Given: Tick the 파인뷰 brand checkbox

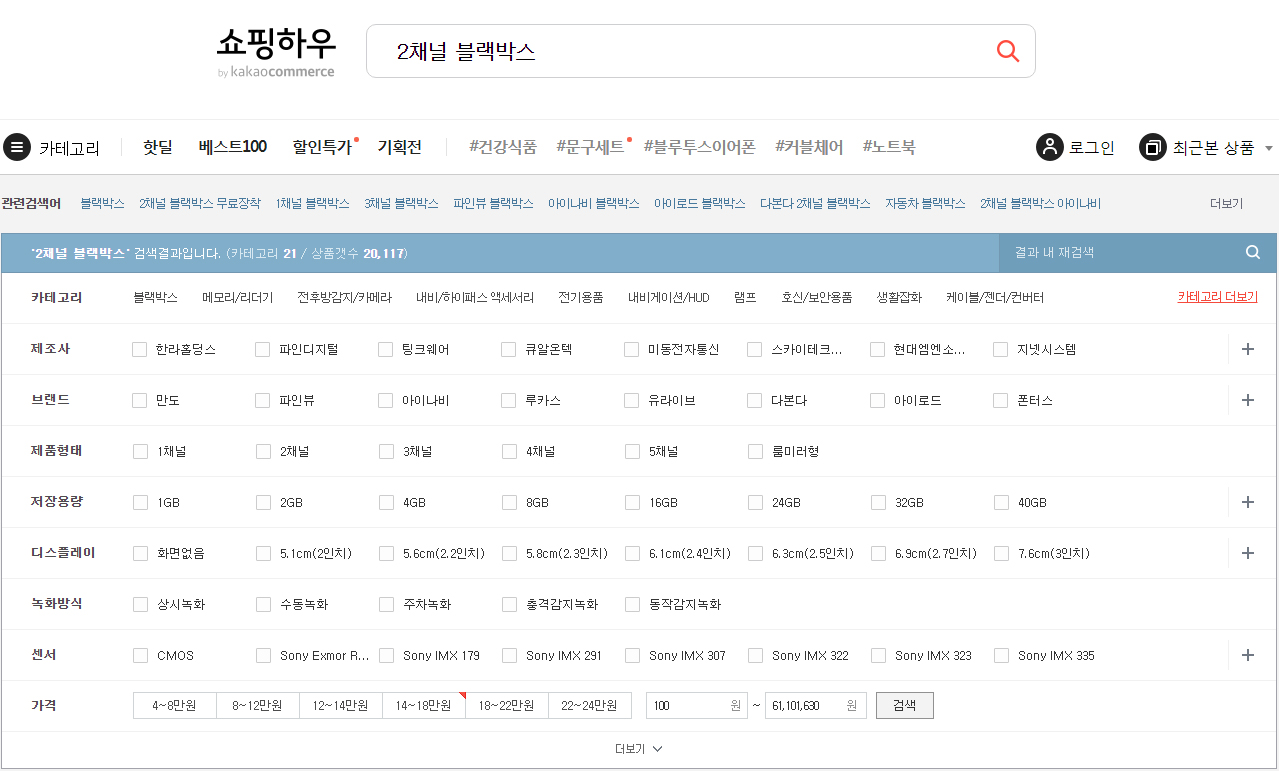Looking at the screenshot, I should 263,400.
